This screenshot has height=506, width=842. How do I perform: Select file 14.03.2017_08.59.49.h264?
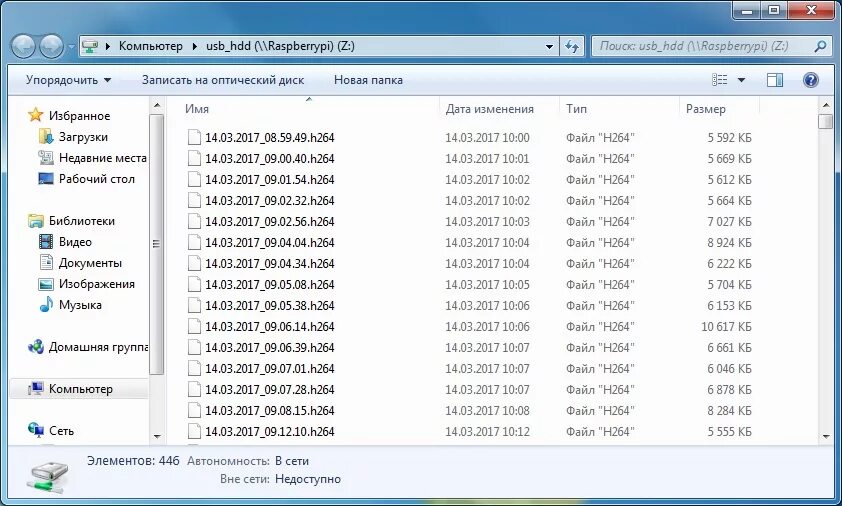click(x=270, y=138)
